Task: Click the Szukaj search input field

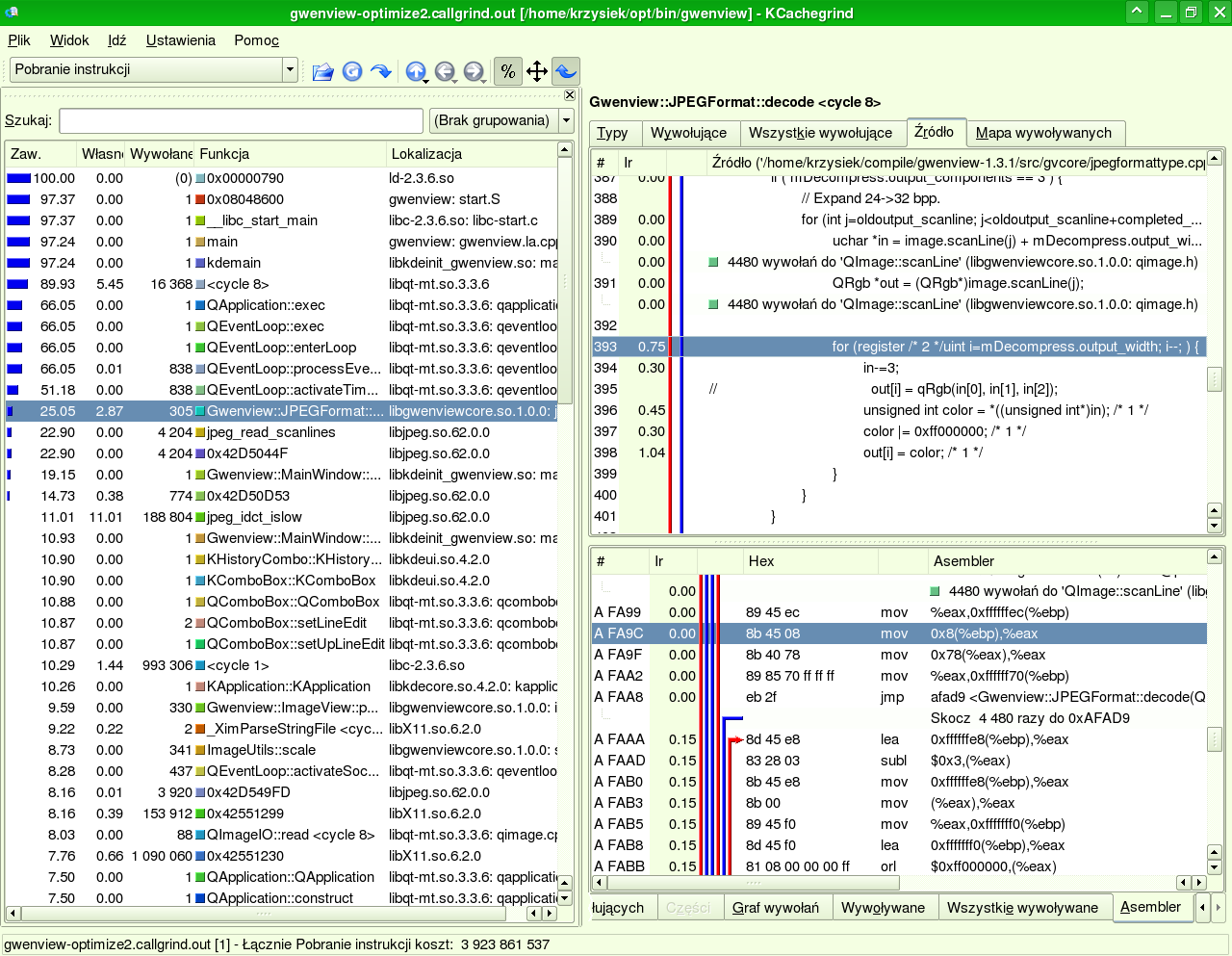Action: tap(241, 120)
